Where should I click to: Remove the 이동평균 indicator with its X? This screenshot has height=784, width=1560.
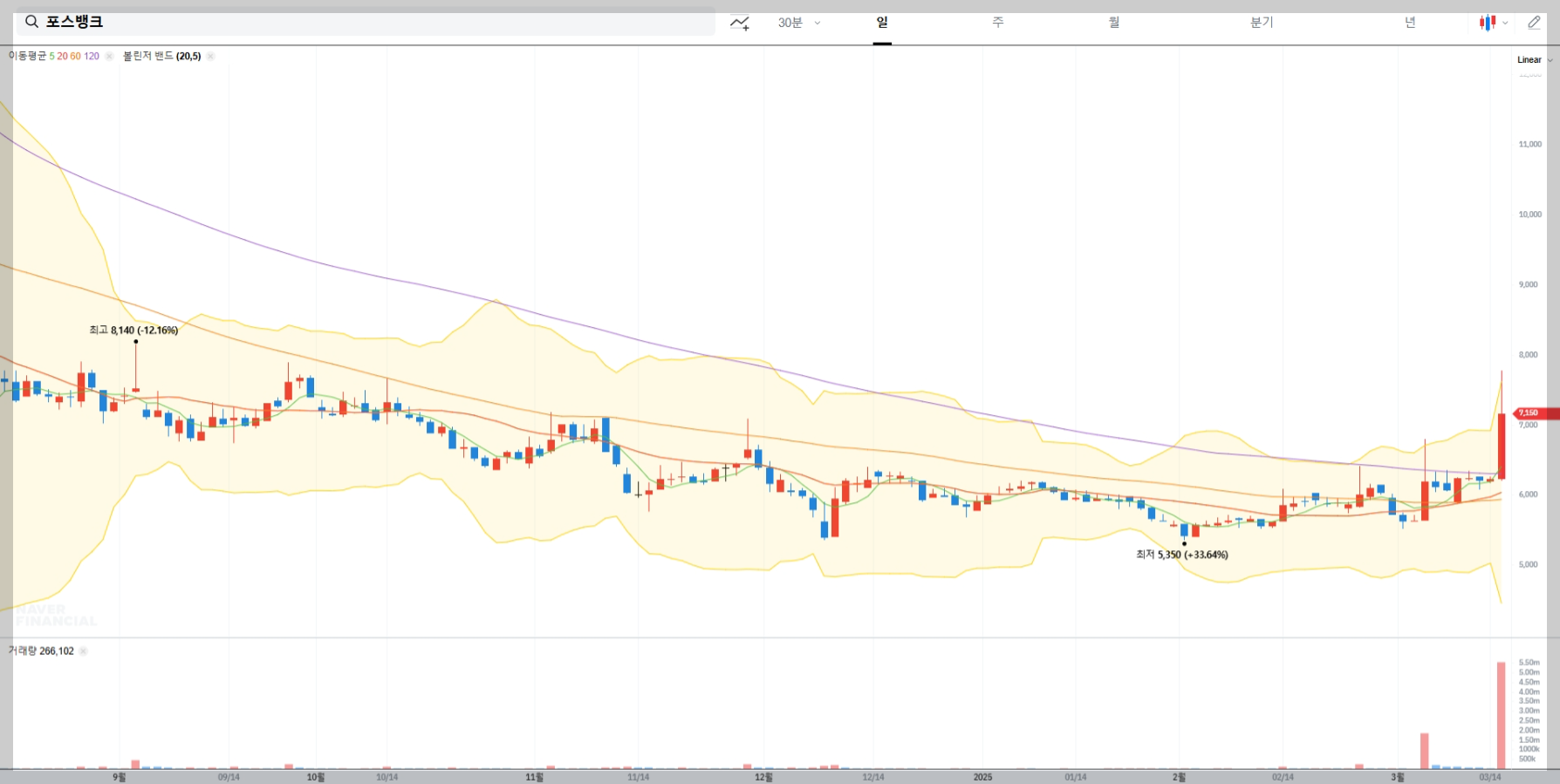(x=109, y=56)
